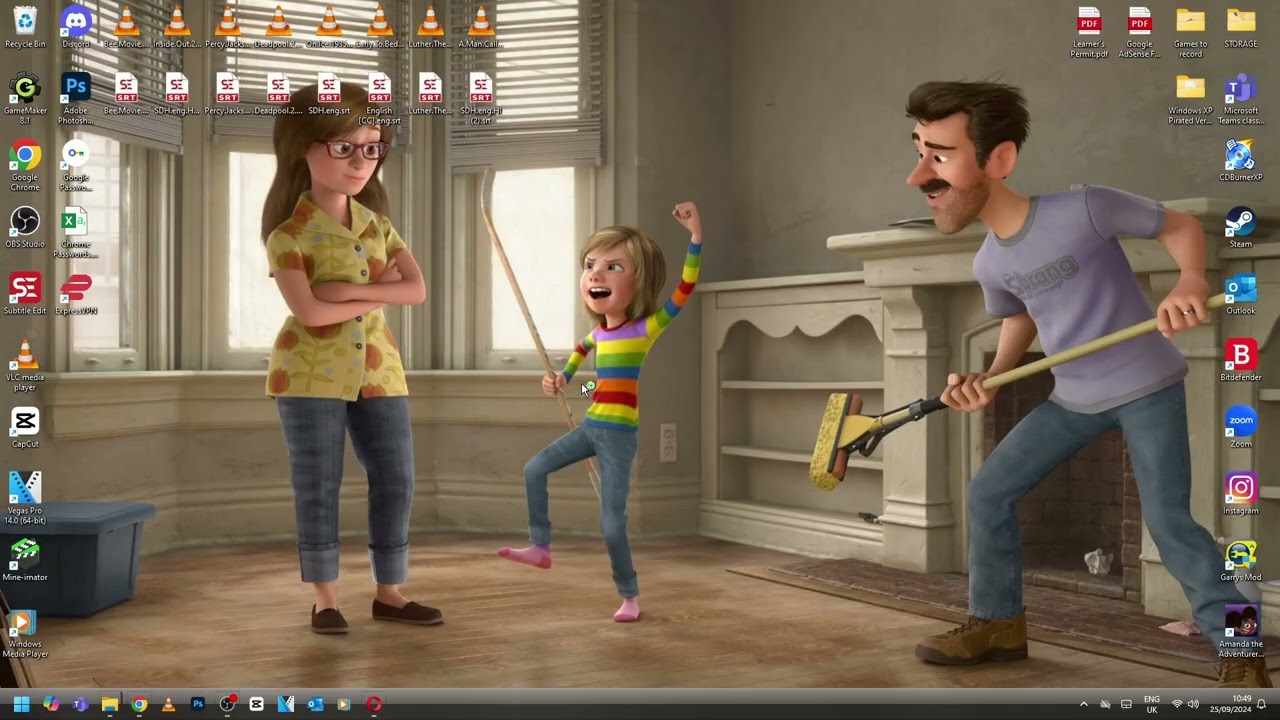Select the A.Man.Call VLC video file
The image size is (1280, 720).
pyautogui.click(x=481, y=27)
